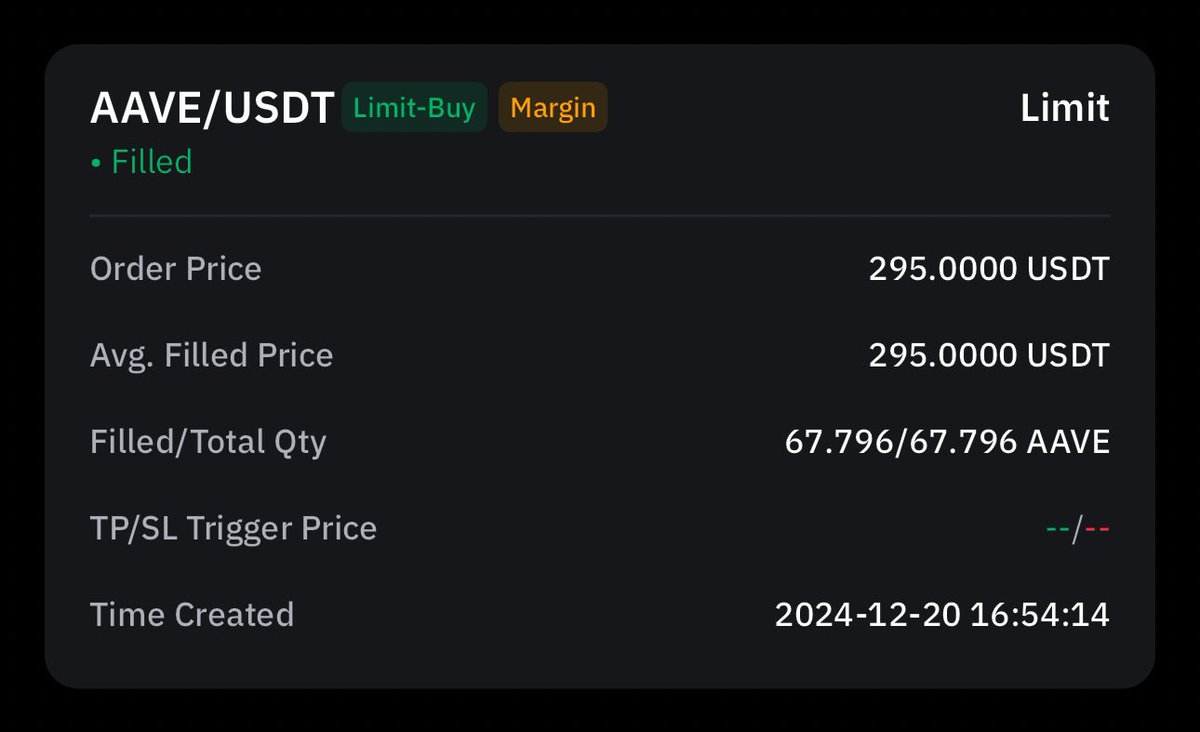Select the Order Price value 295.0000 USDT
1200x732 pixels.
click(989, 268)
